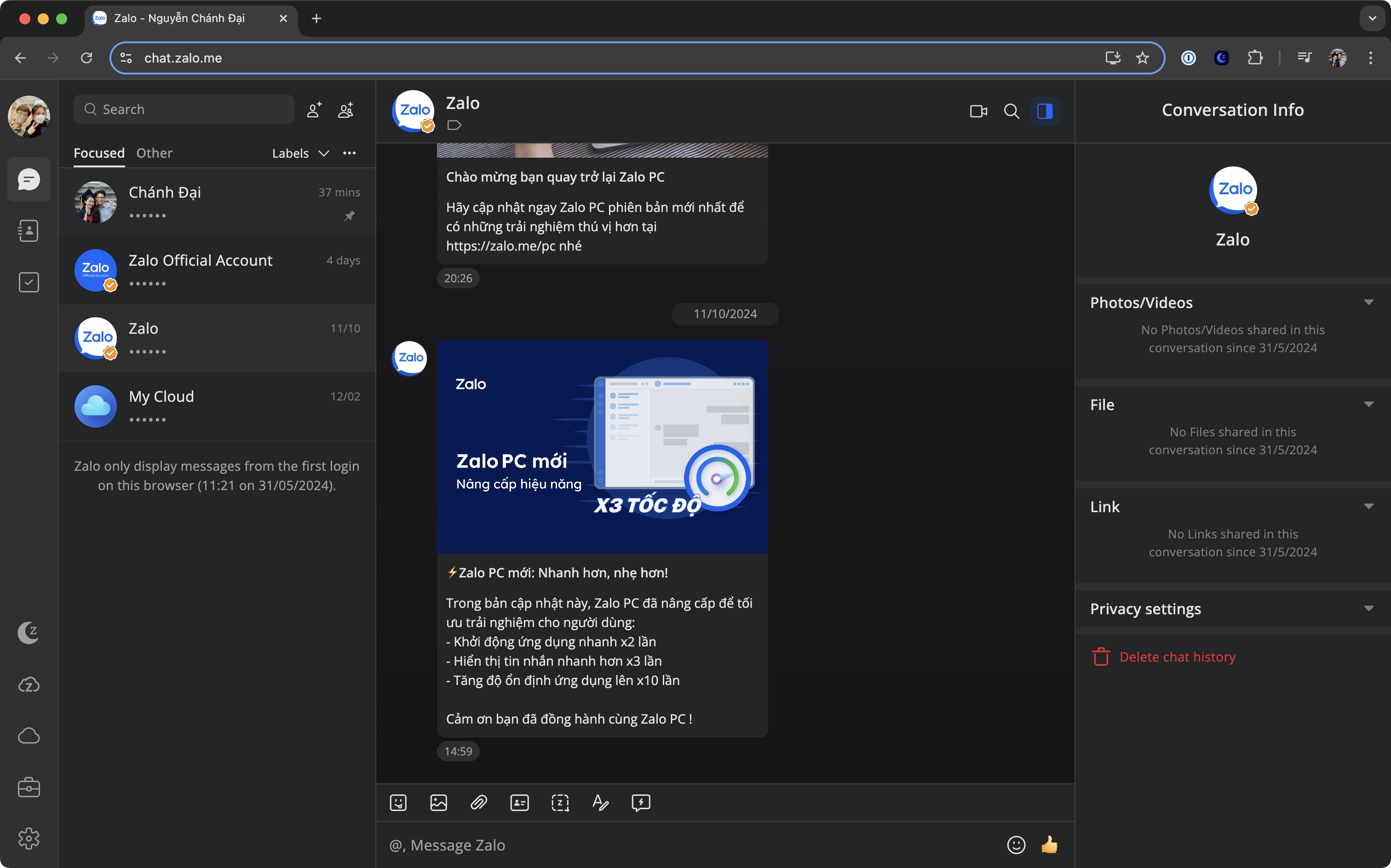Viewport: 1391px width, 868px height.
Task: Open Chrome extensions puzzle icon
Action: point(1255,58)
